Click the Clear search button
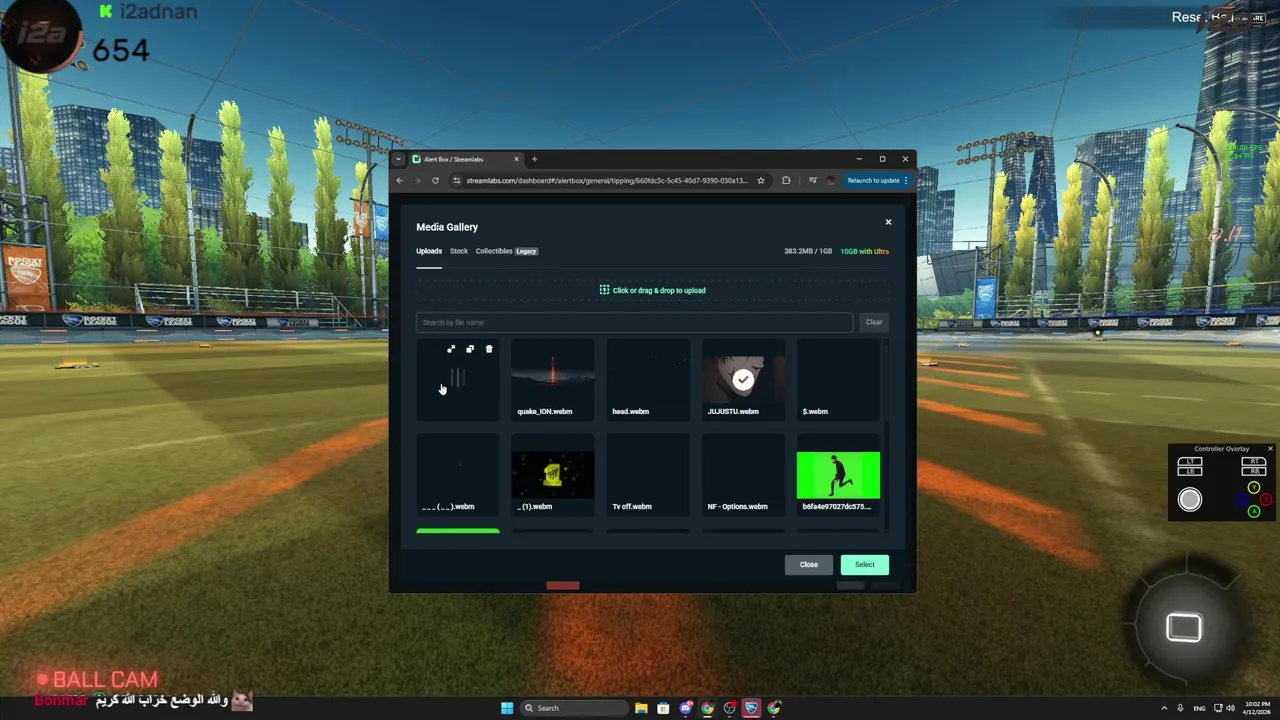 pos(874,322)
